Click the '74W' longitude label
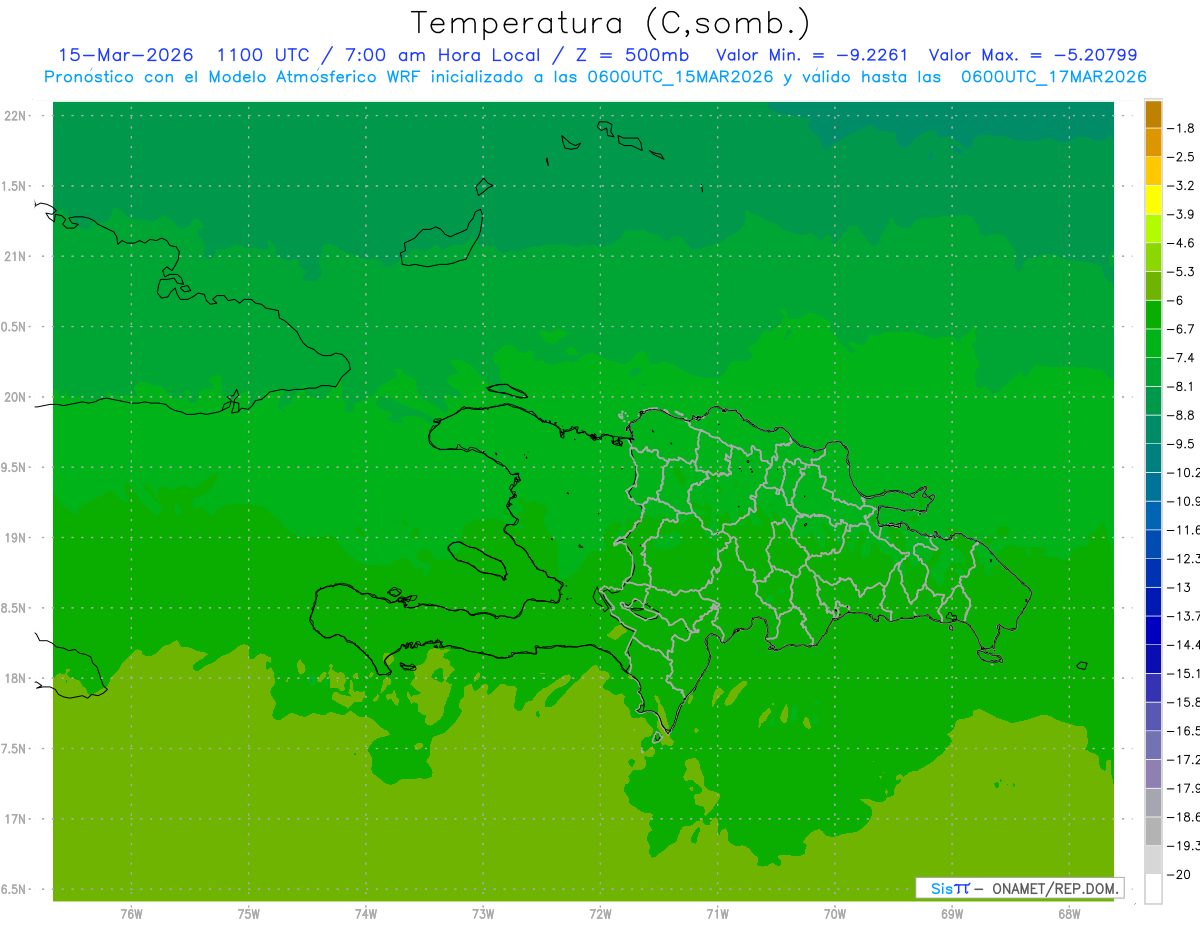 tap(365, 914)
